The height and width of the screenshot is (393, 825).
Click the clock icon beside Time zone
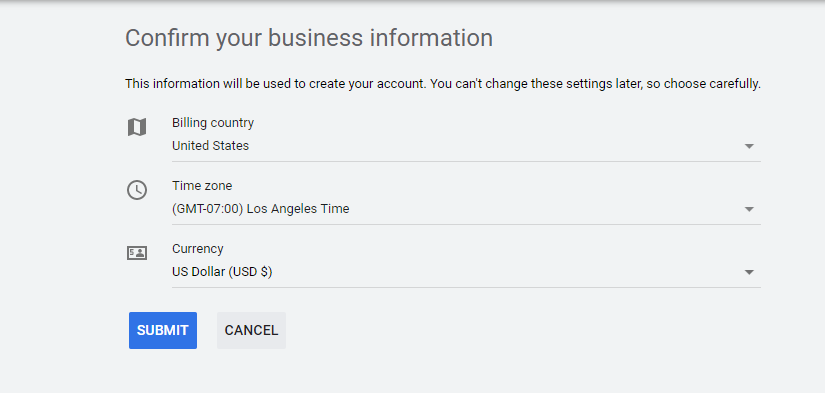click(137, 190)
